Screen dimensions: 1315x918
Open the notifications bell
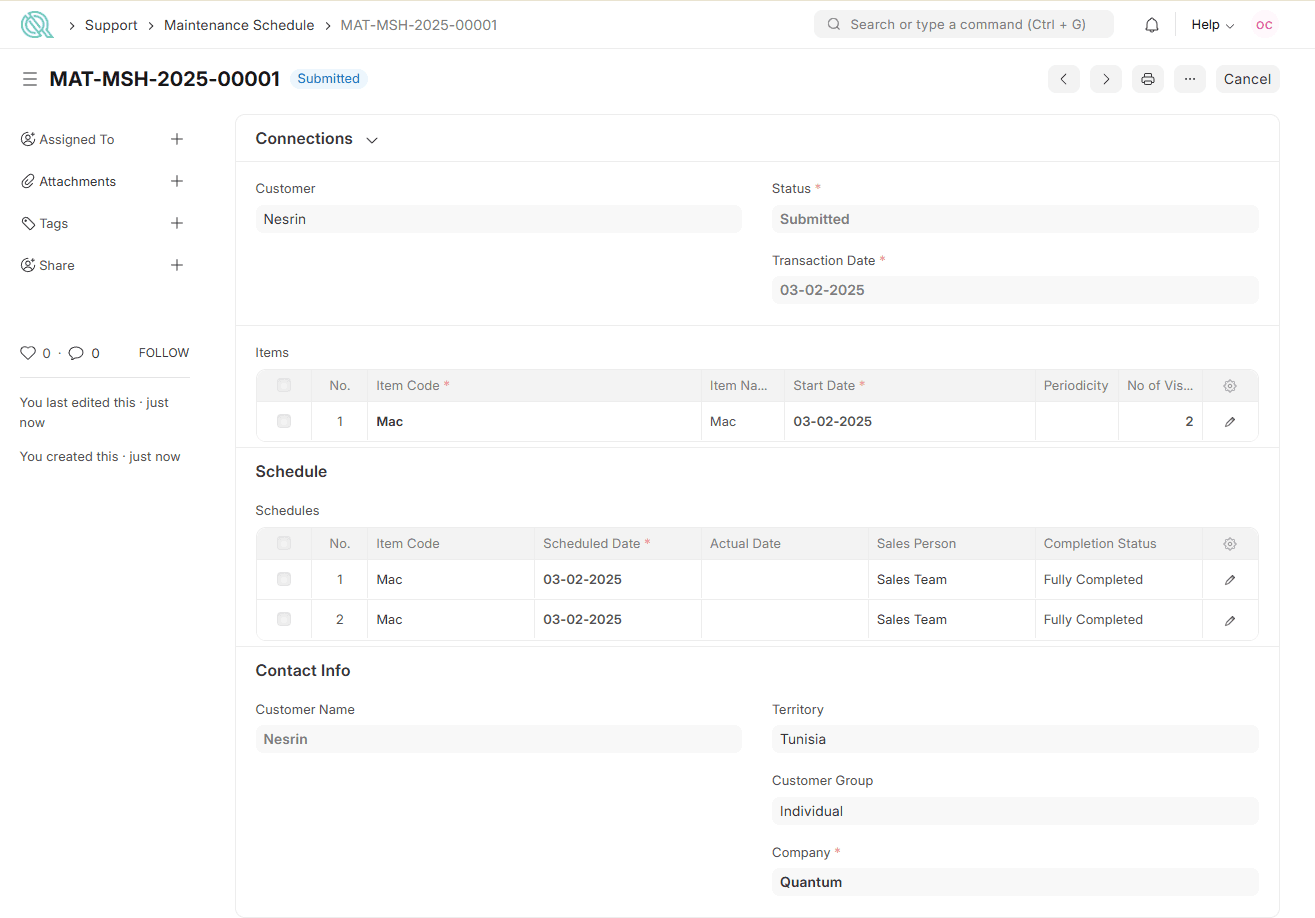1152,25
